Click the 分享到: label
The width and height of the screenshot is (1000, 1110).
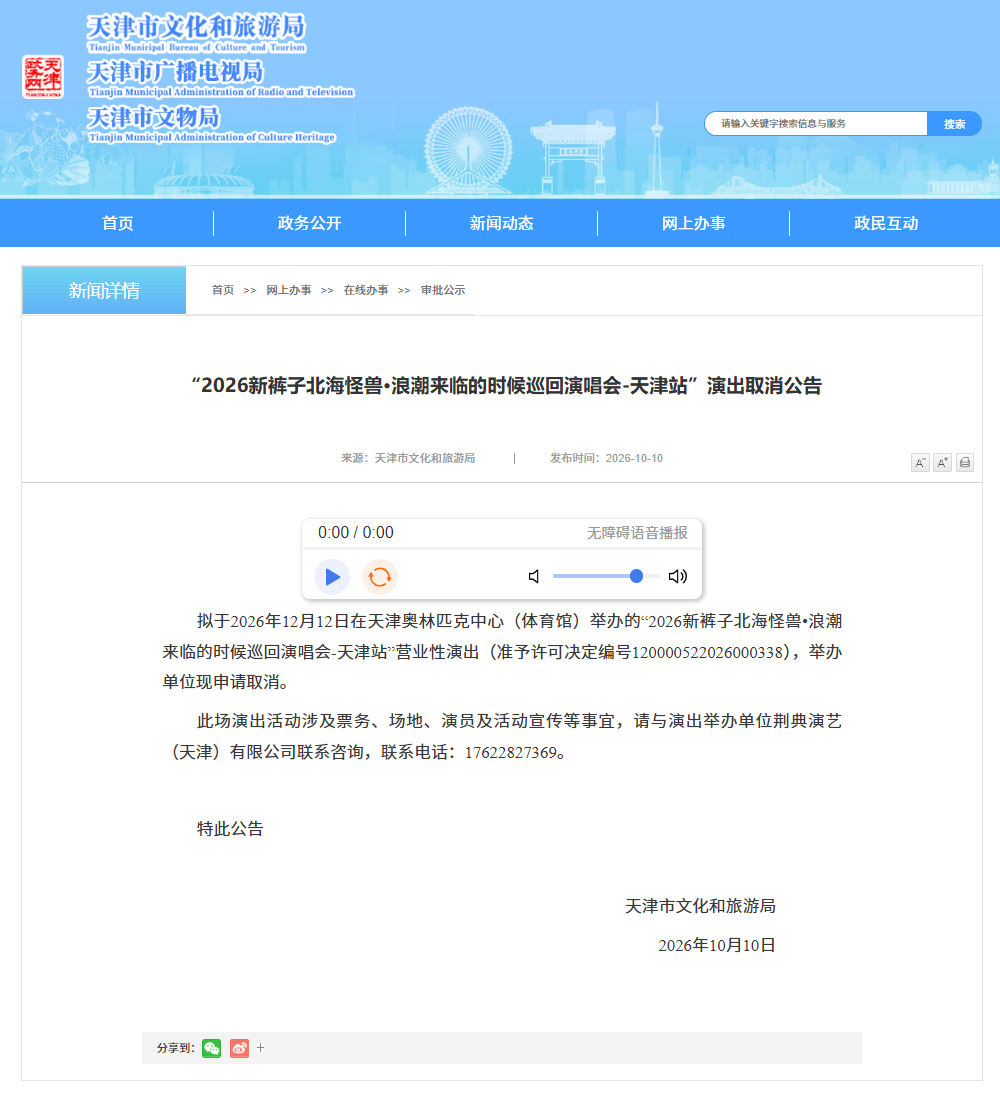tap(176, 1048)
